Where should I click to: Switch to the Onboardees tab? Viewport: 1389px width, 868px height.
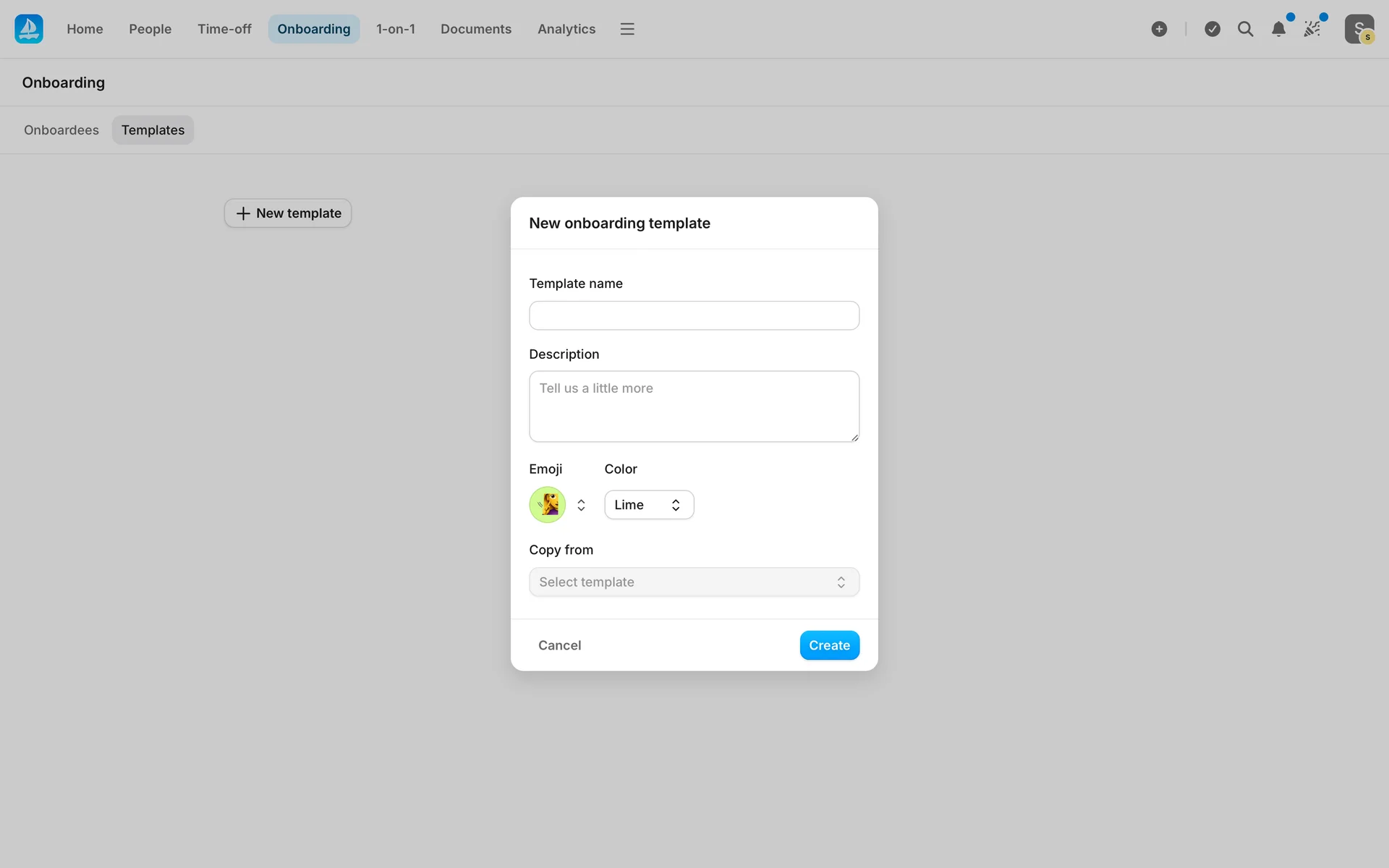point(61,130)
